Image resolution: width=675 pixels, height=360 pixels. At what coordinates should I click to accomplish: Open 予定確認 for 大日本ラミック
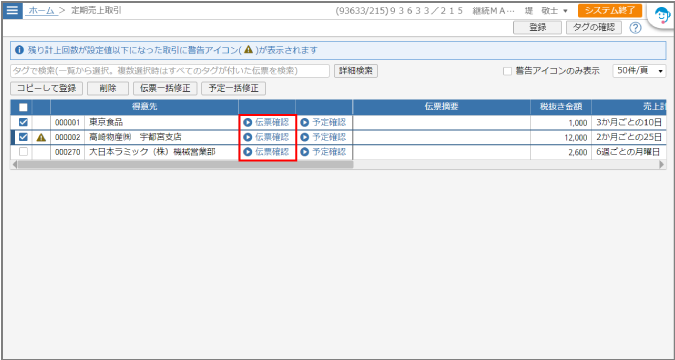pyautogui.click(x=323, y=152)
